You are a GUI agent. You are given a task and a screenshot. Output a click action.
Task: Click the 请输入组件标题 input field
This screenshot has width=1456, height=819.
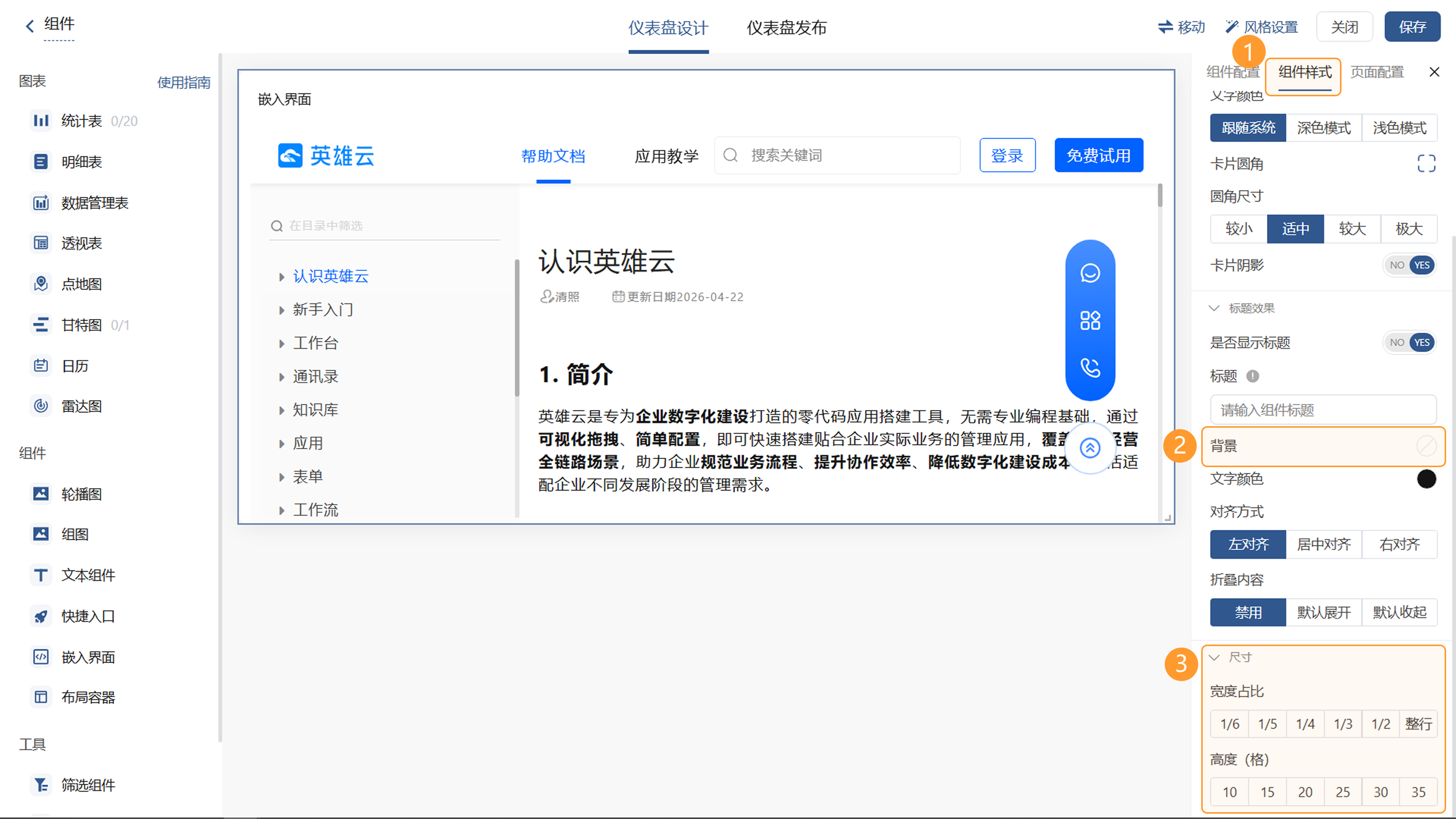click(1323, 410)
